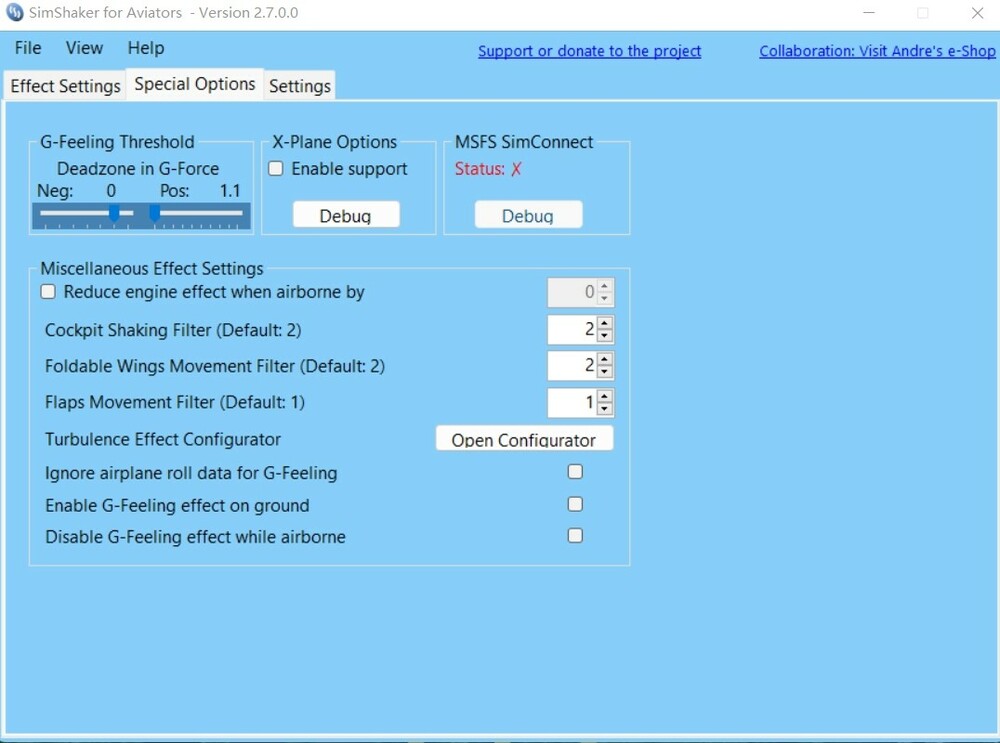Decrease Flaps Movement Filter value
The width and height of the screenshot is (1000, 743).
point(605,409)
